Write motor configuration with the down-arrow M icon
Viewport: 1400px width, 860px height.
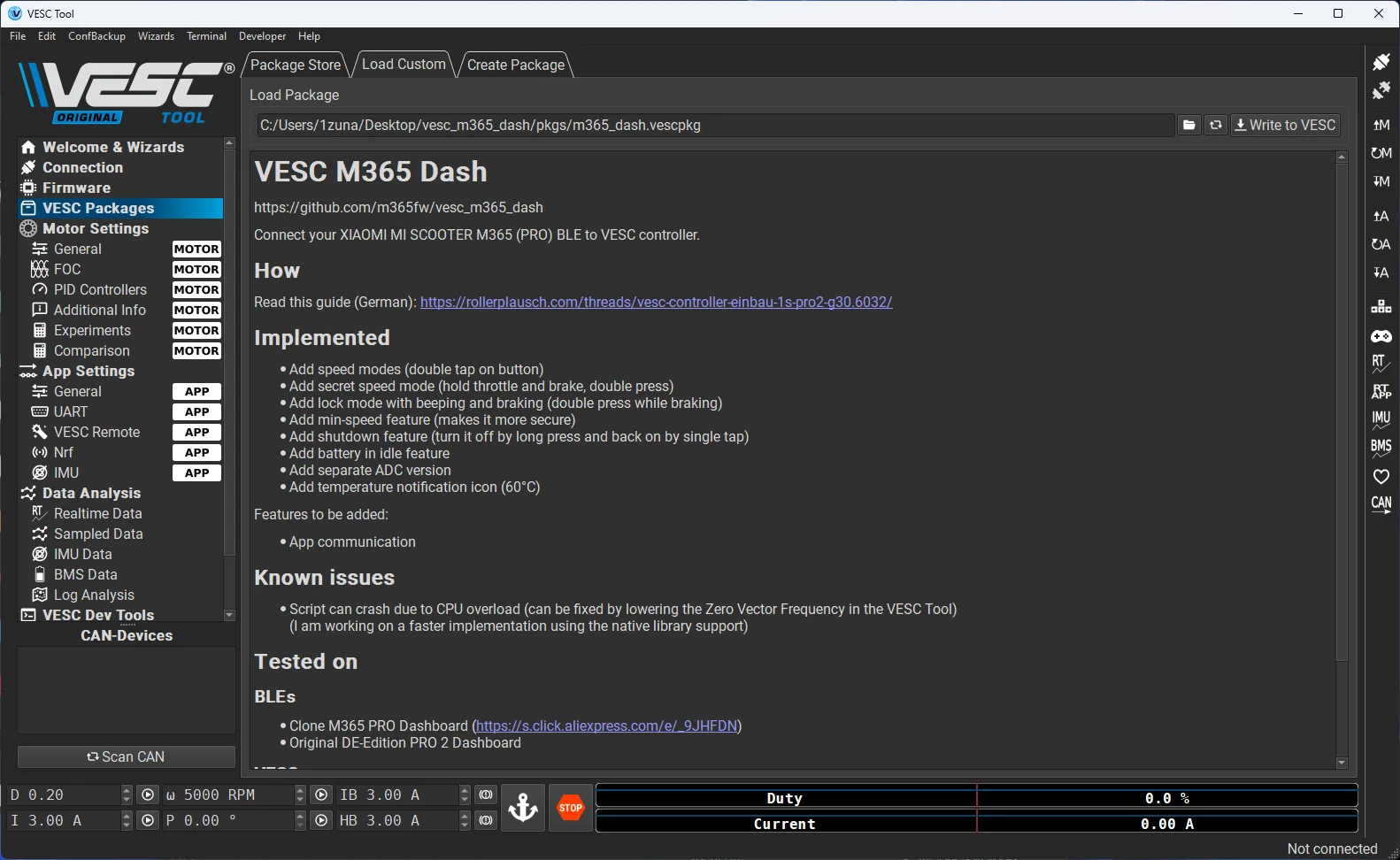[x=1381, y=181]
